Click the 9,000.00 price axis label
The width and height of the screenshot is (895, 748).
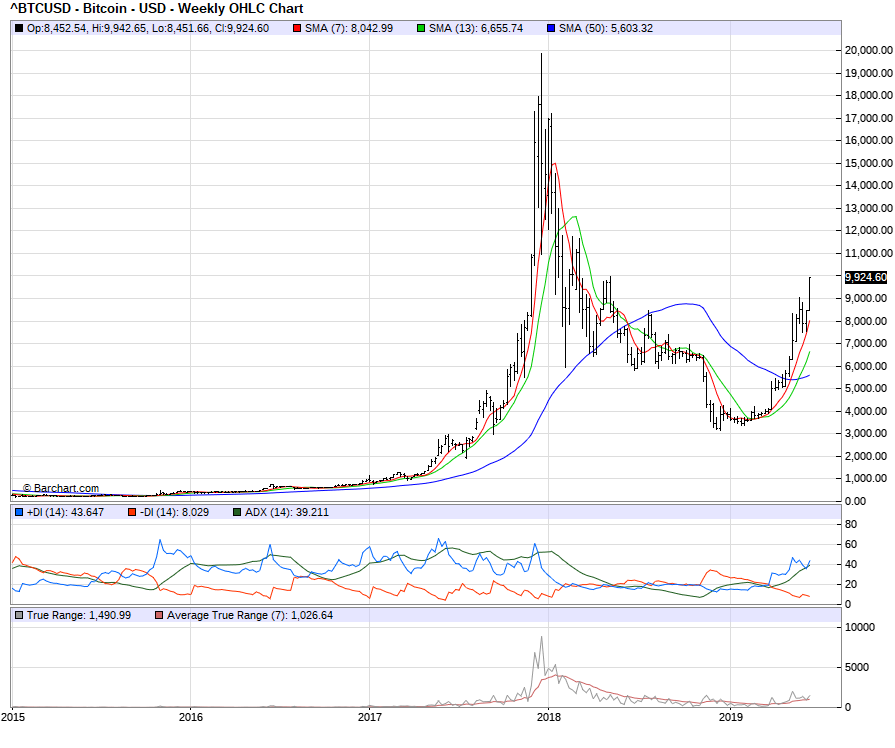pos(866,299)
